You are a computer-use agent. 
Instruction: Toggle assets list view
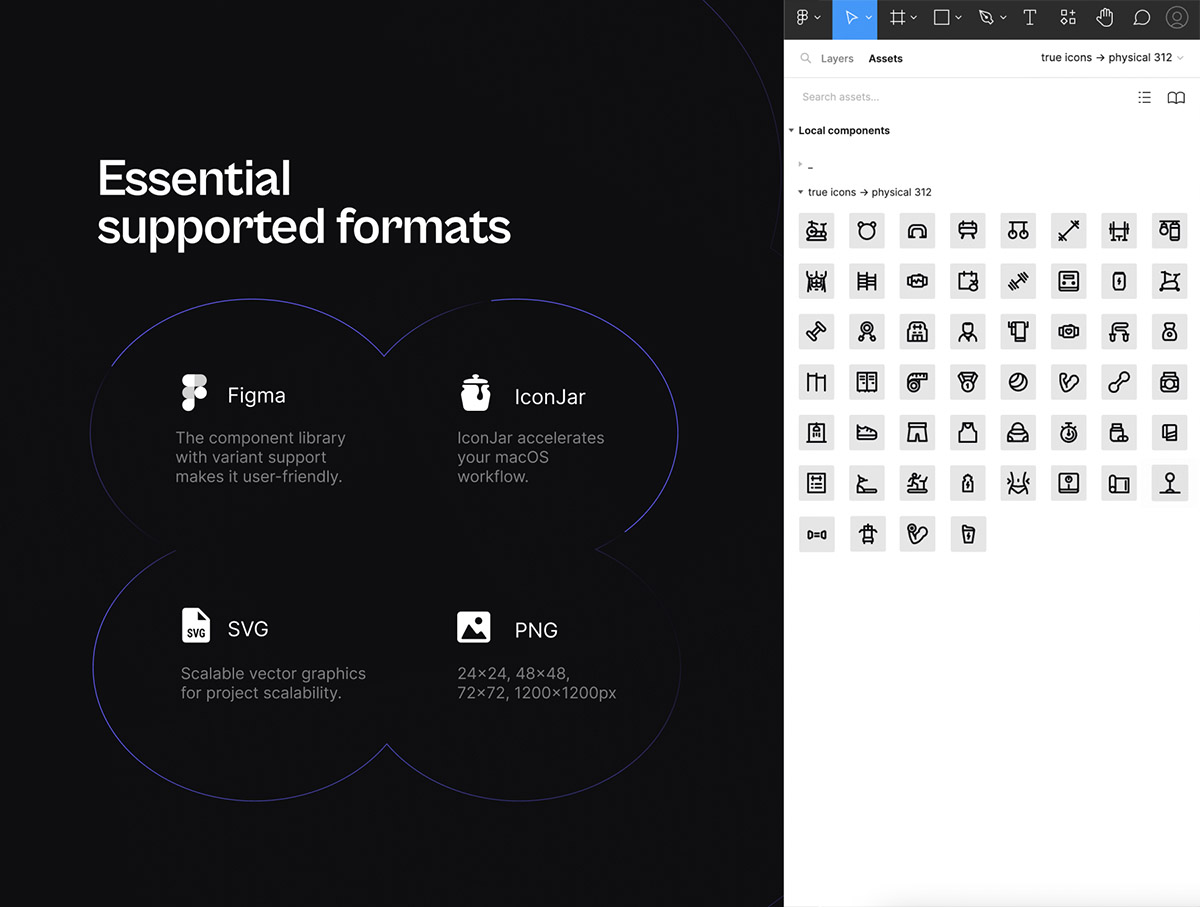(x=1144, y=97)
